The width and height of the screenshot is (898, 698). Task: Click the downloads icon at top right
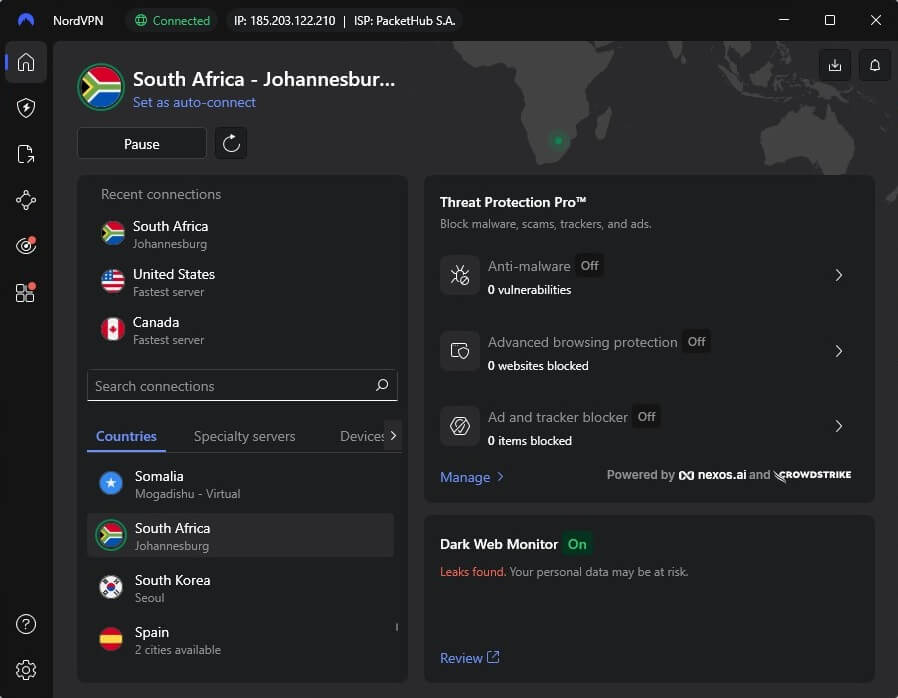pyautogui.click(x=835, y=65)
